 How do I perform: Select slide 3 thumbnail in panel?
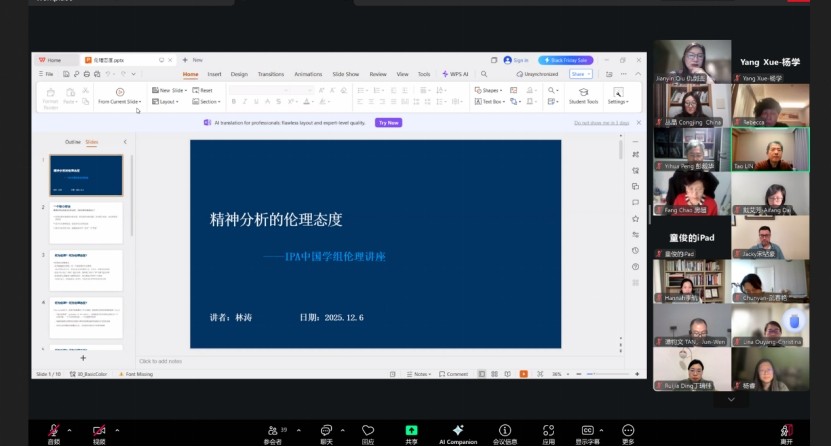86,269
